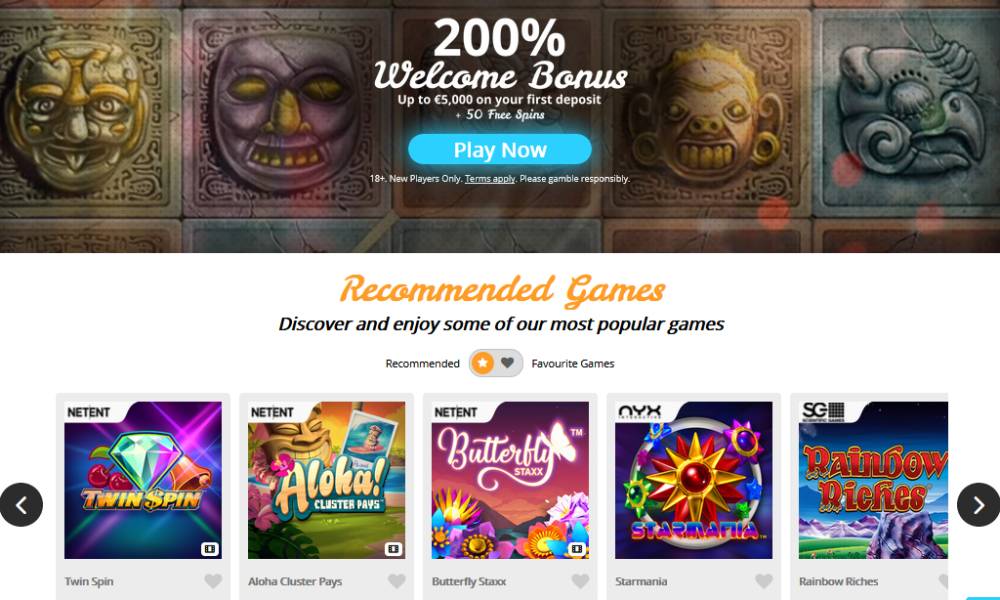Select the Recommended label

422,363
